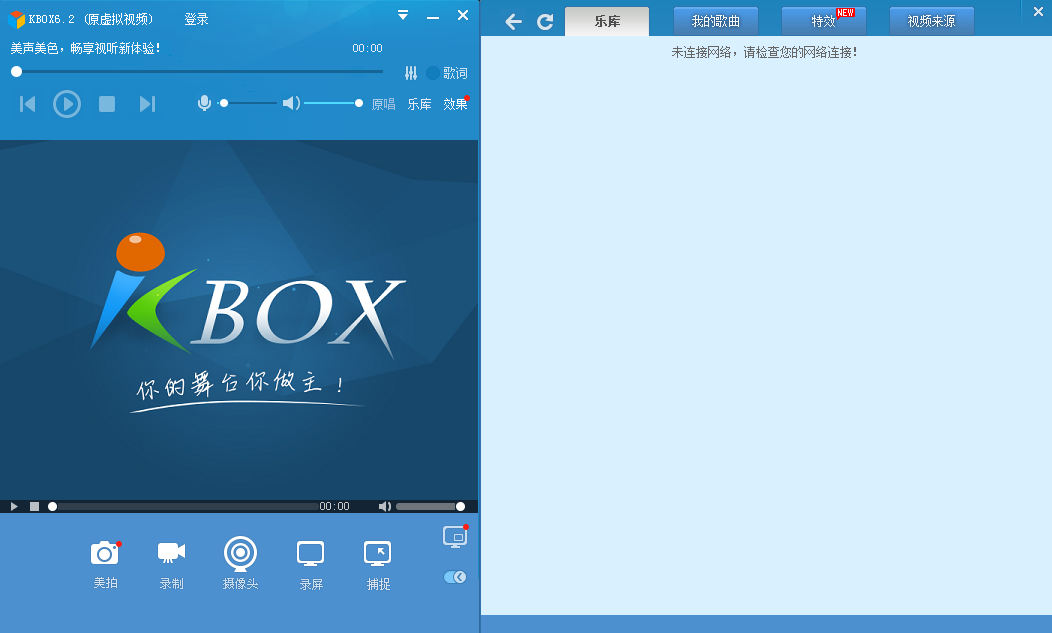
Task: Go back using the left arrow icon
Action: tap(513, 22)
